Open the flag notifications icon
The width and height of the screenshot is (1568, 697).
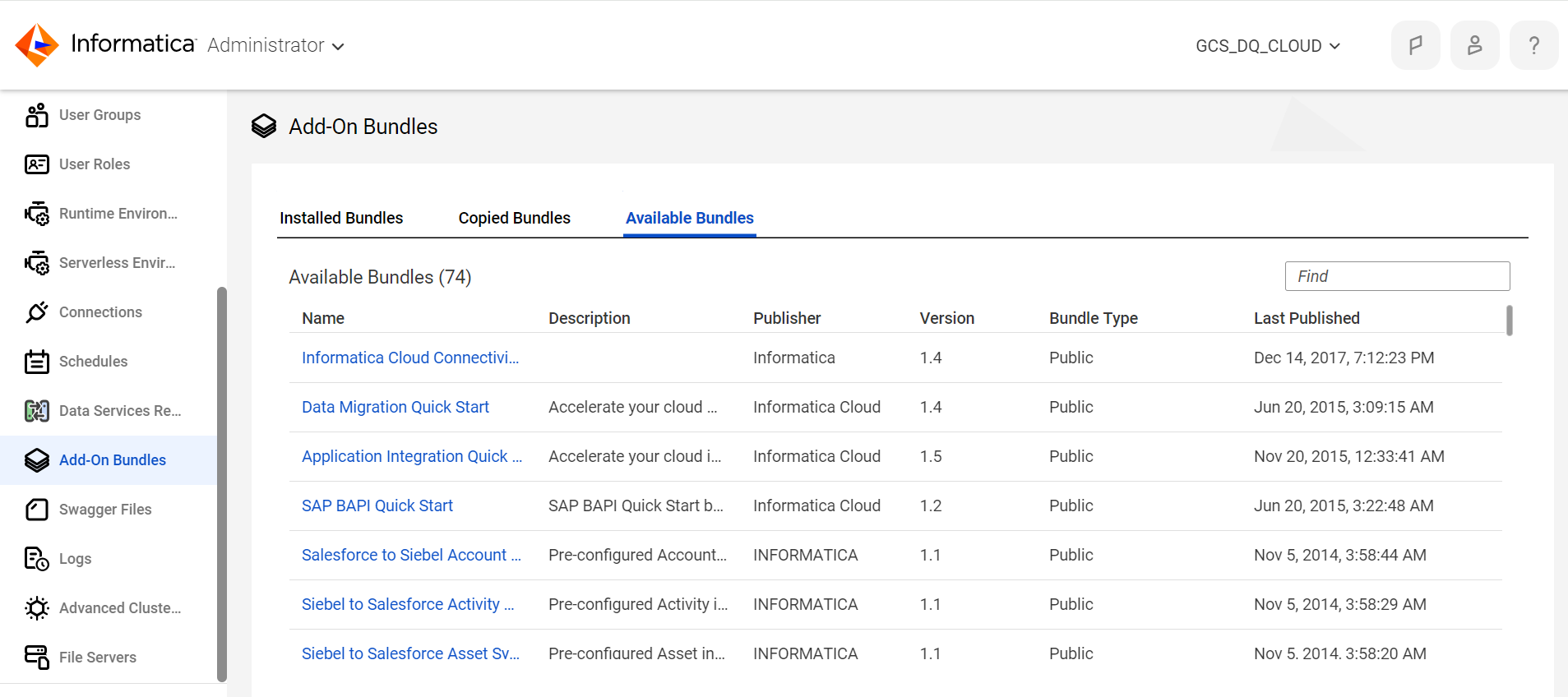tap(1415, 45)
